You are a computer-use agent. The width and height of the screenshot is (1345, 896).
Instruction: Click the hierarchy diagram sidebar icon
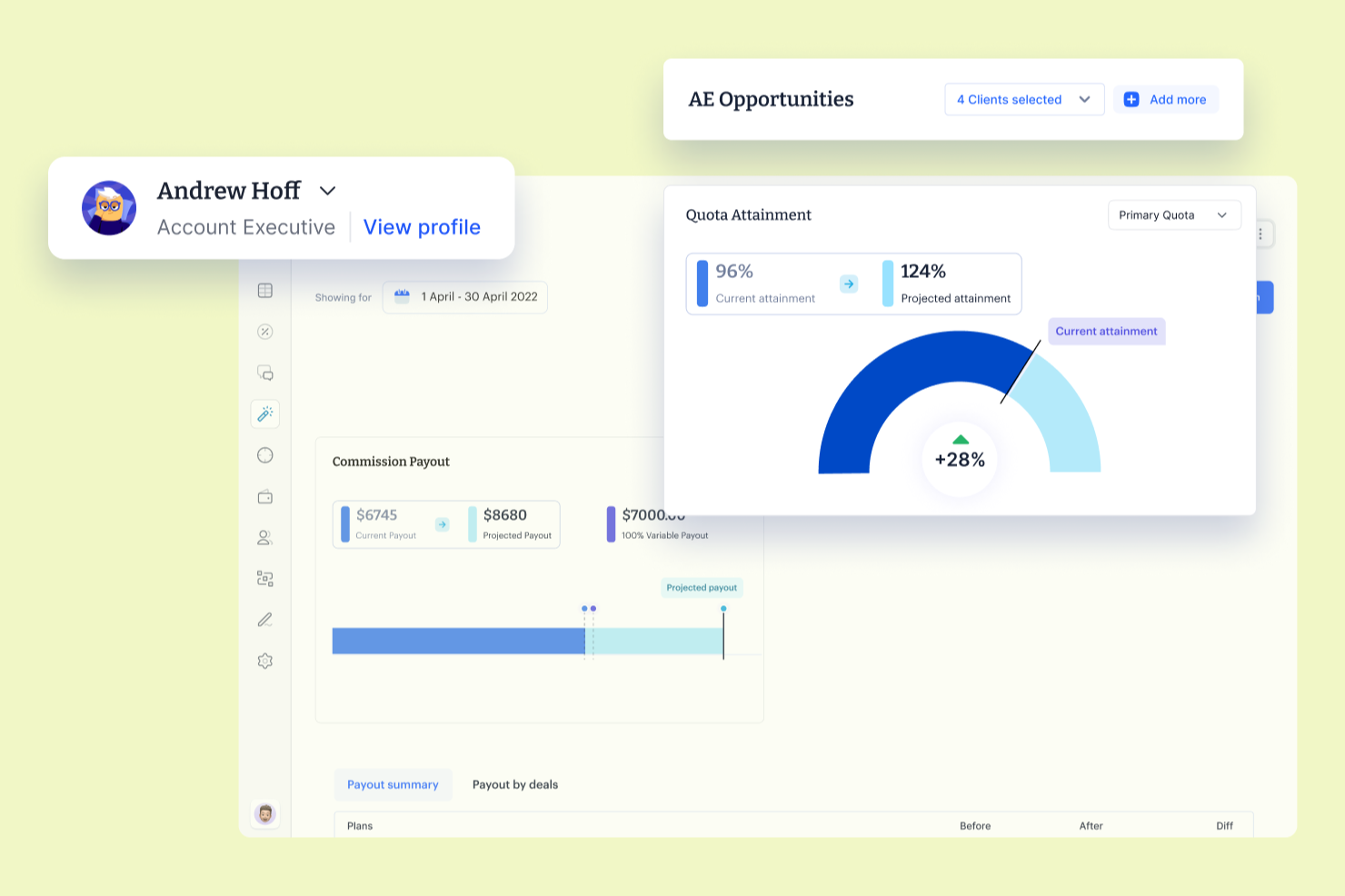(x=265, y=579)
